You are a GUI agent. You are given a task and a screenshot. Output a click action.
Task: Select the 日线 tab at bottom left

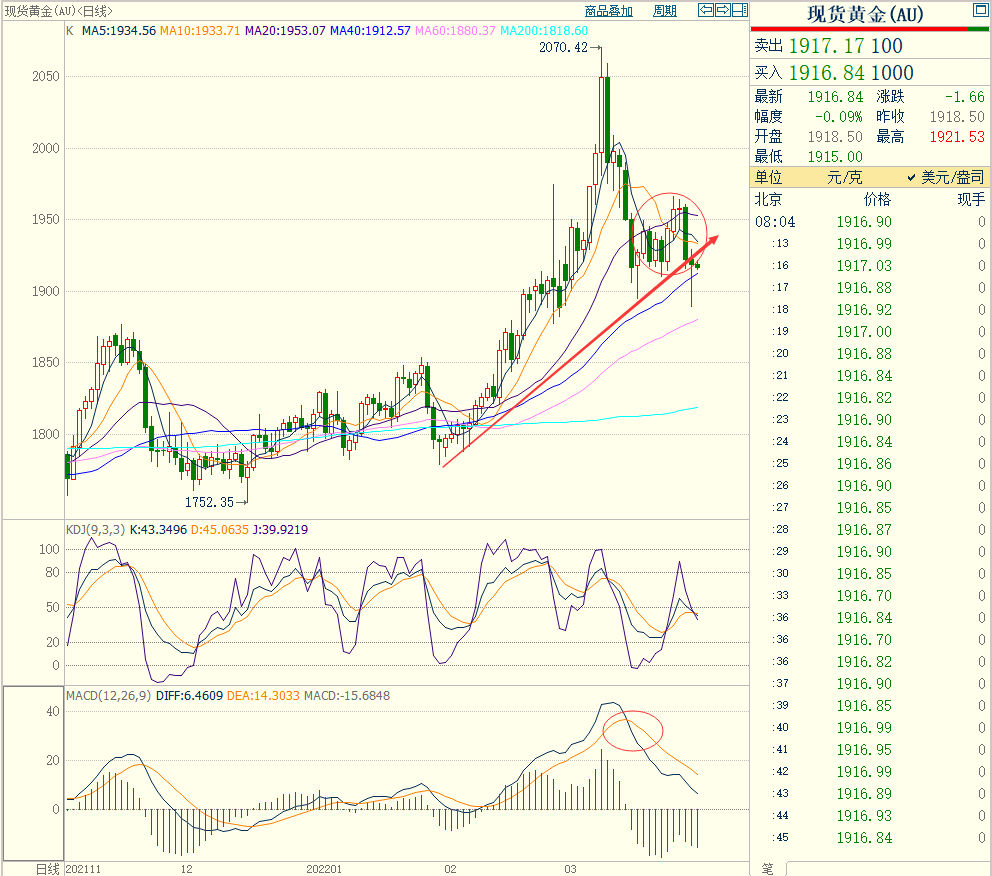pyautogui.click(x=47, y=868)
